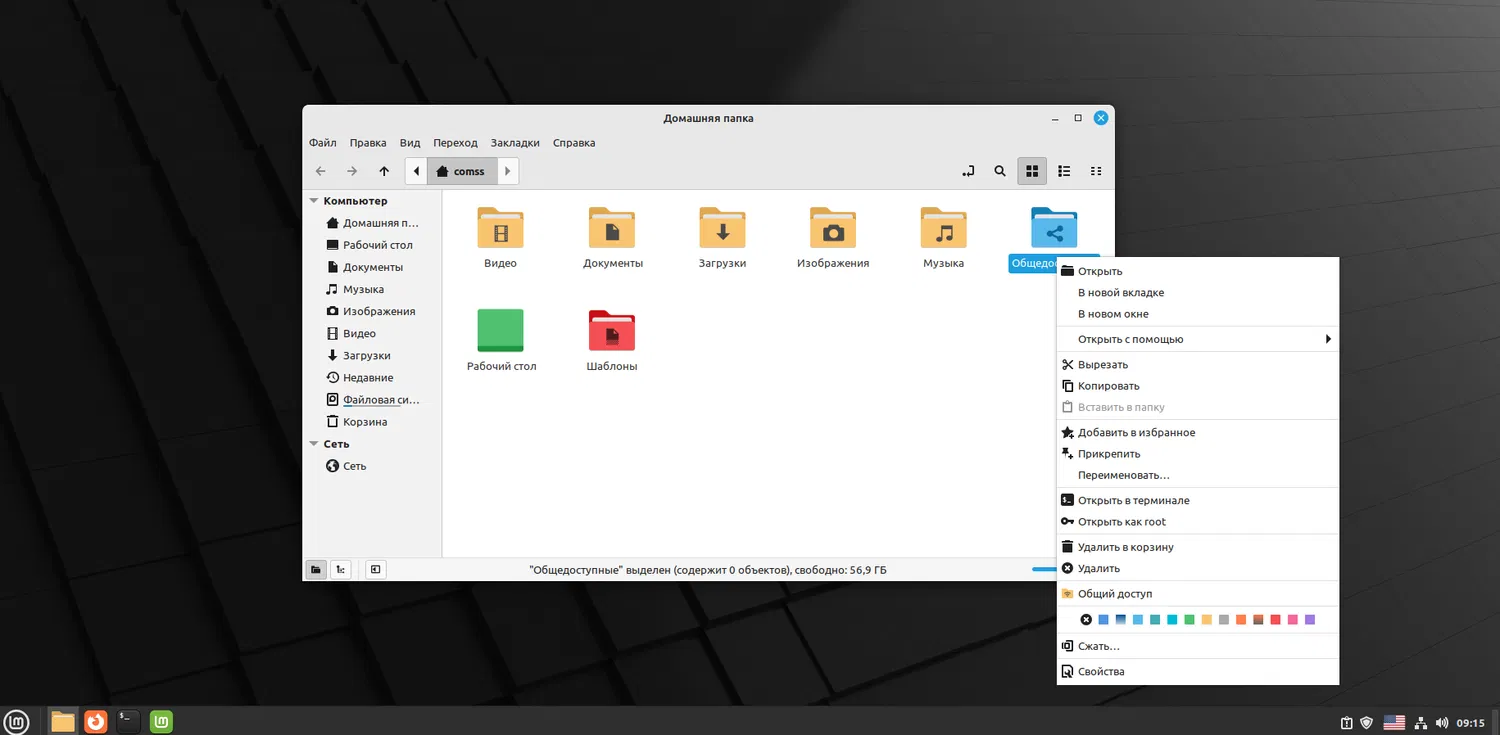Open Изображения in the sidebar
The image size is (1500, 735).
pyautogui.click(x=371, y=311)
